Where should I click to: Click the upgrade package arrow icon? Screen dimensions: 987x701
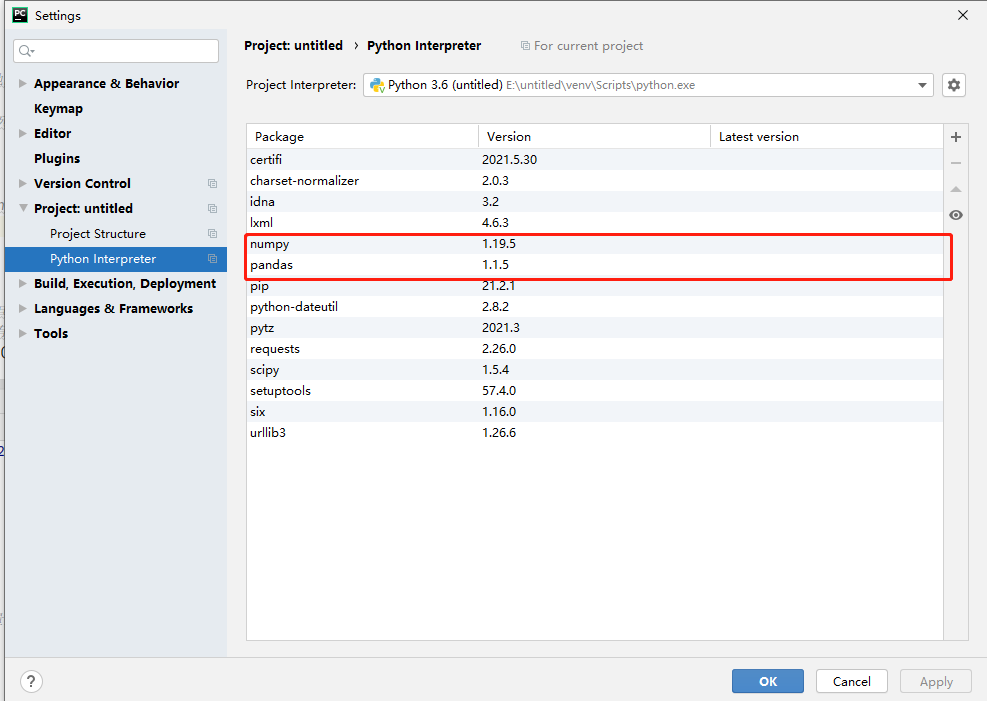pyautogui.click(x=956, y=189)
